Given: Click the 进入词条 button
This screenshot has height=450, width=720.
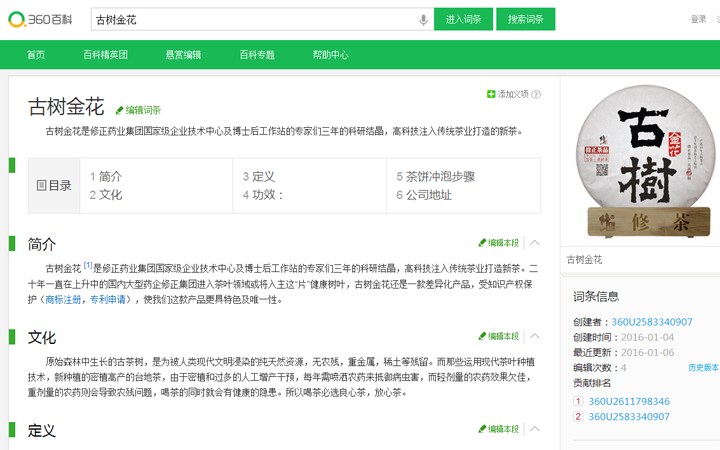Looking at the screenshot, I should pos(463,19).
